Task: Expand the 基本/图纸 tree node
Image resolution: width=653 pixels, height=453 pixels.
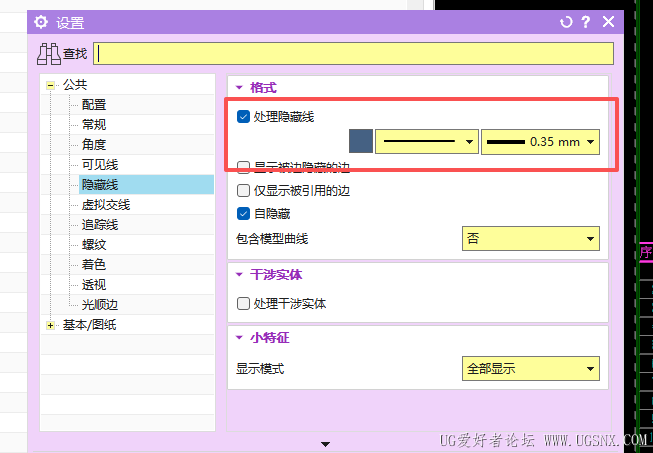Action: (50, 326)
